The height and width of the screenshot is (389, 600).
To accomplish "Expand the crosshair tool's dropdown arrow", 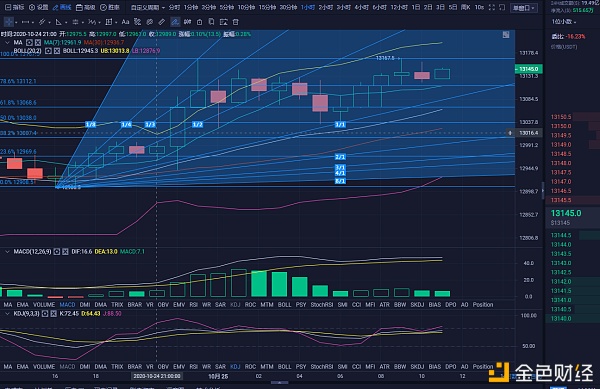I will (16, 23).
